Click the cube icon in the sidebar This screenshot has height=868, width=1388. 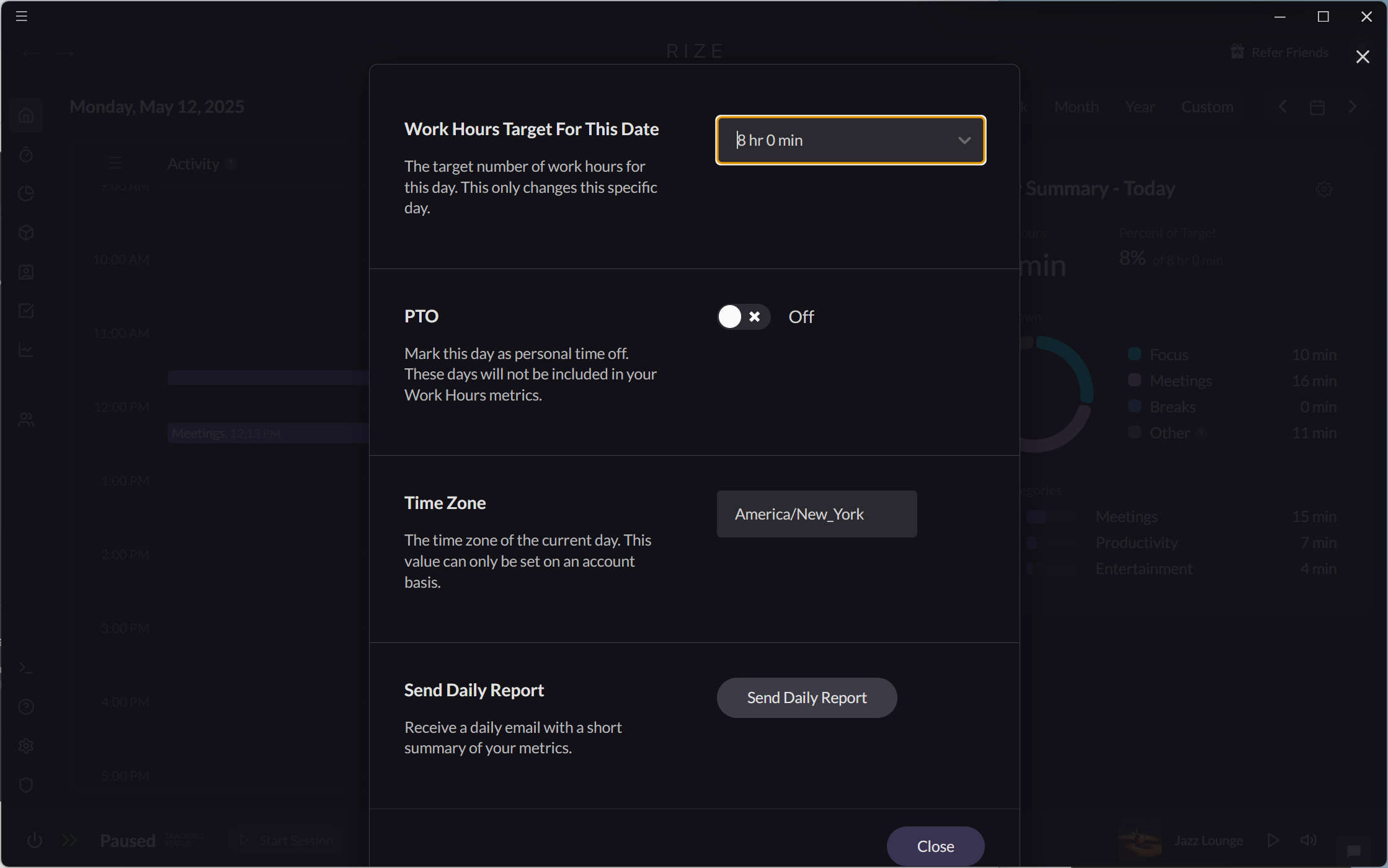click(x=26, y=232)
